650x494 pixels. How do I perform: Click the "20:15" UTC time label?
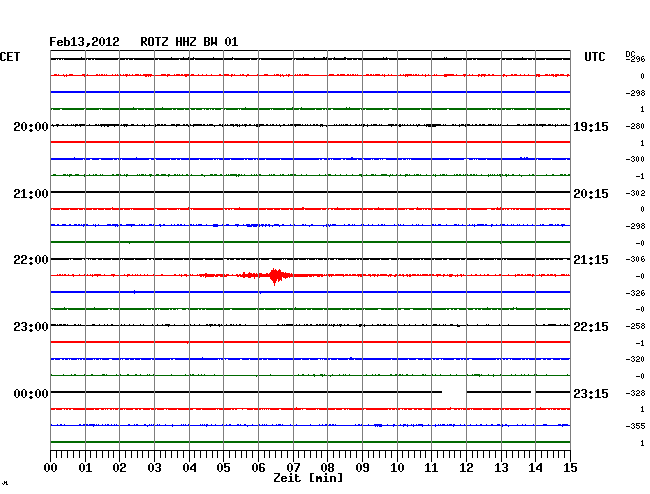tap(591, 194)
